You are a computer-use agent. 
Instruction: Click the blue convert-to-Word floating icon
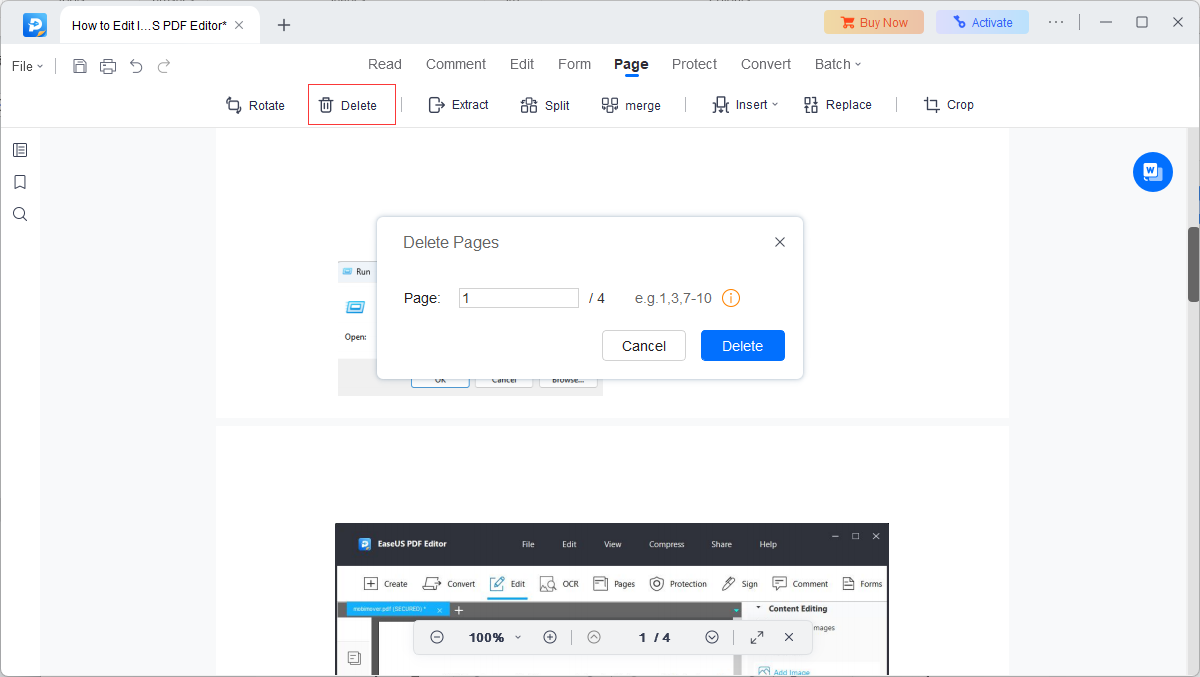1153,172
